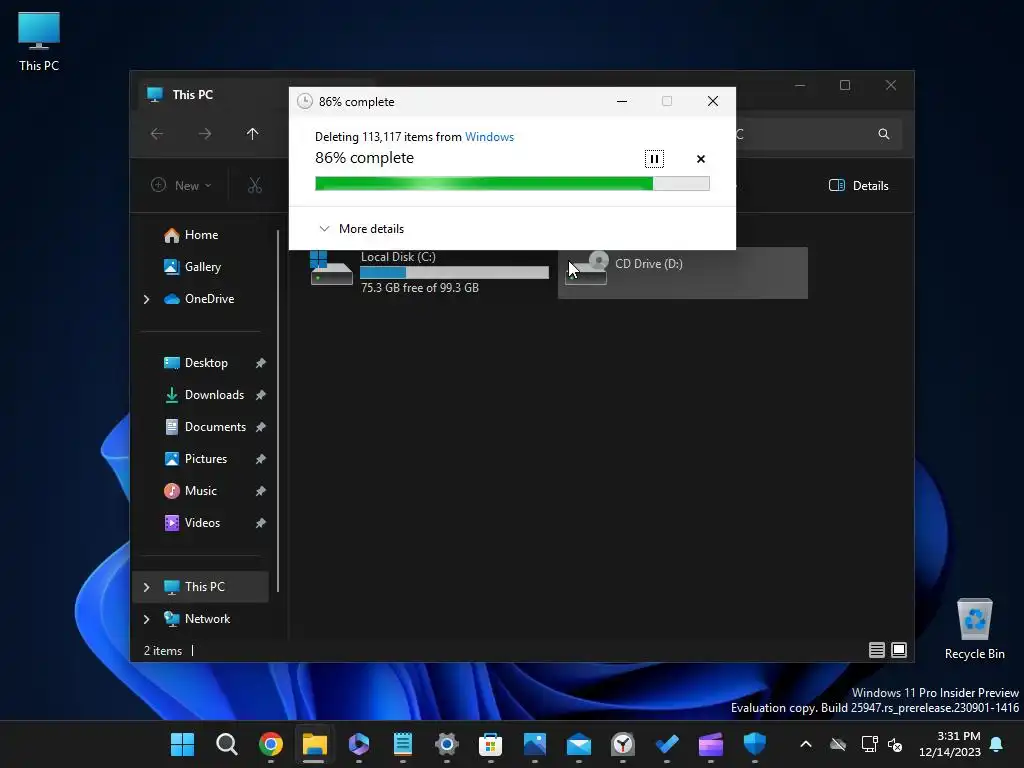Open notifications bell in system tray
The height and width of the screenshot is (768, 1024).
[x=996, y=744]
